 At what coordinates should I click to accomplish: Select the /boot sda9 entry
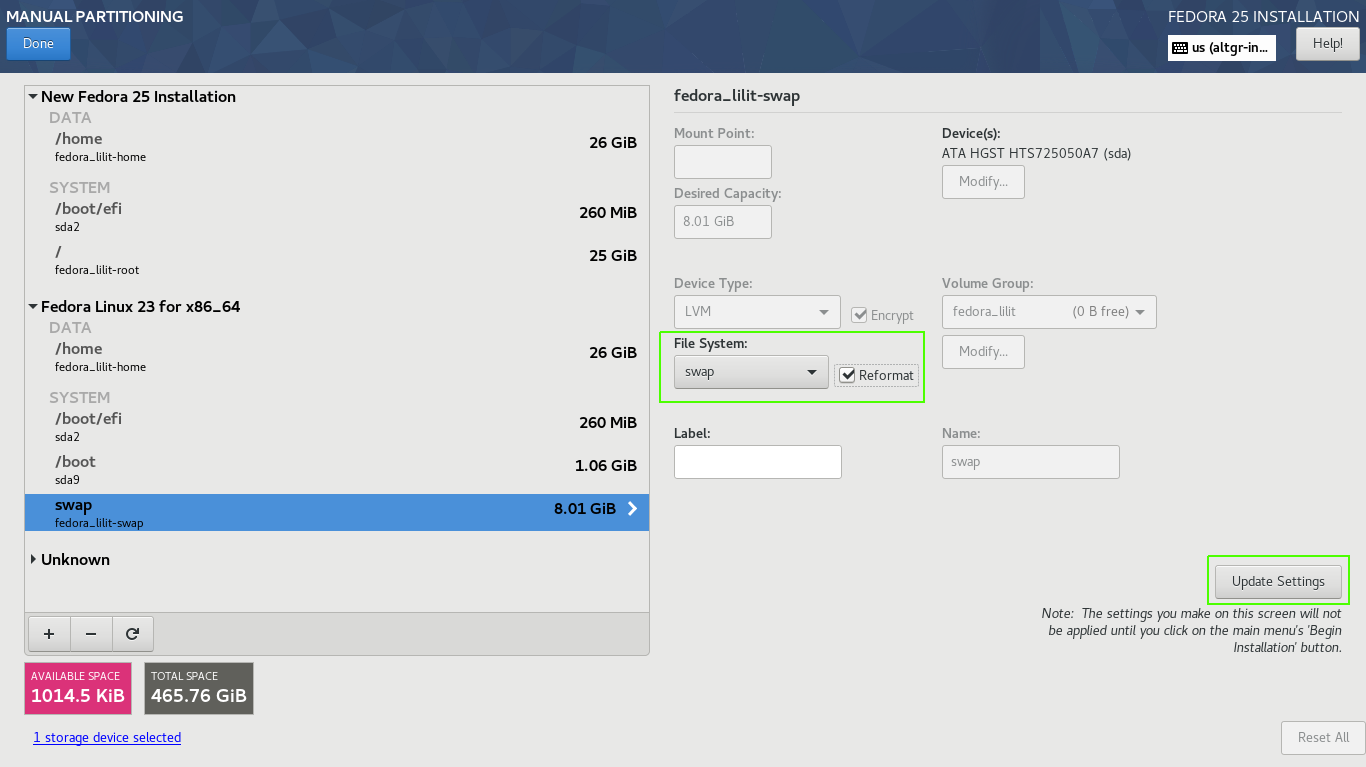pyautogui.click(x=337, y=470)
